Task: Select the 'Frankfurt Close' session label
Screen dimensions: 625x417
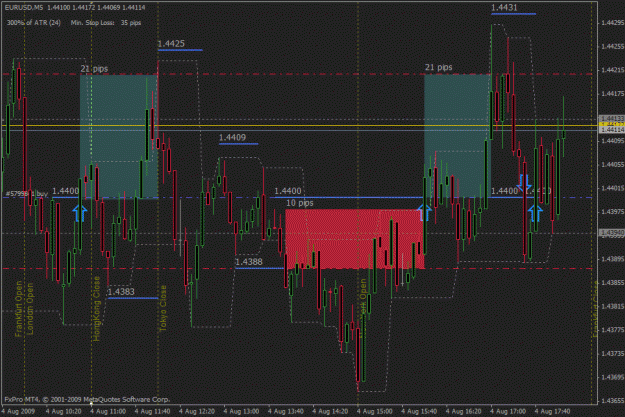Action: [596, 309]
